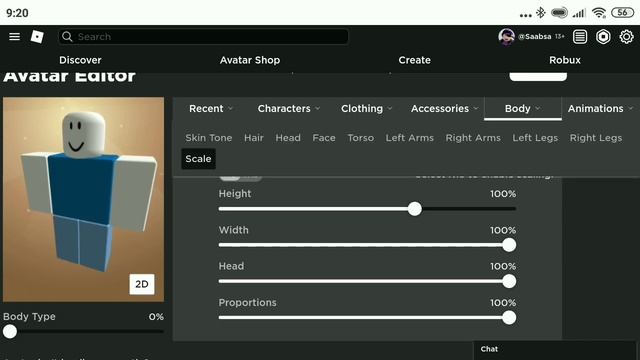Open the Robux hexagon icon

click(x=603, y=37)
